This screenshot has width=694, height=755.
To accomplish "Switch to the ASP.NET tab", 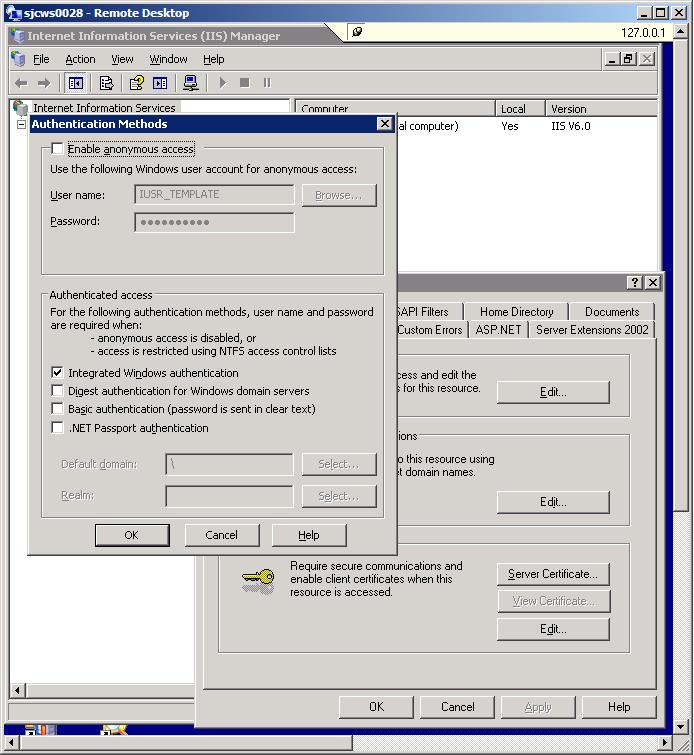I will tap(498, 330).
